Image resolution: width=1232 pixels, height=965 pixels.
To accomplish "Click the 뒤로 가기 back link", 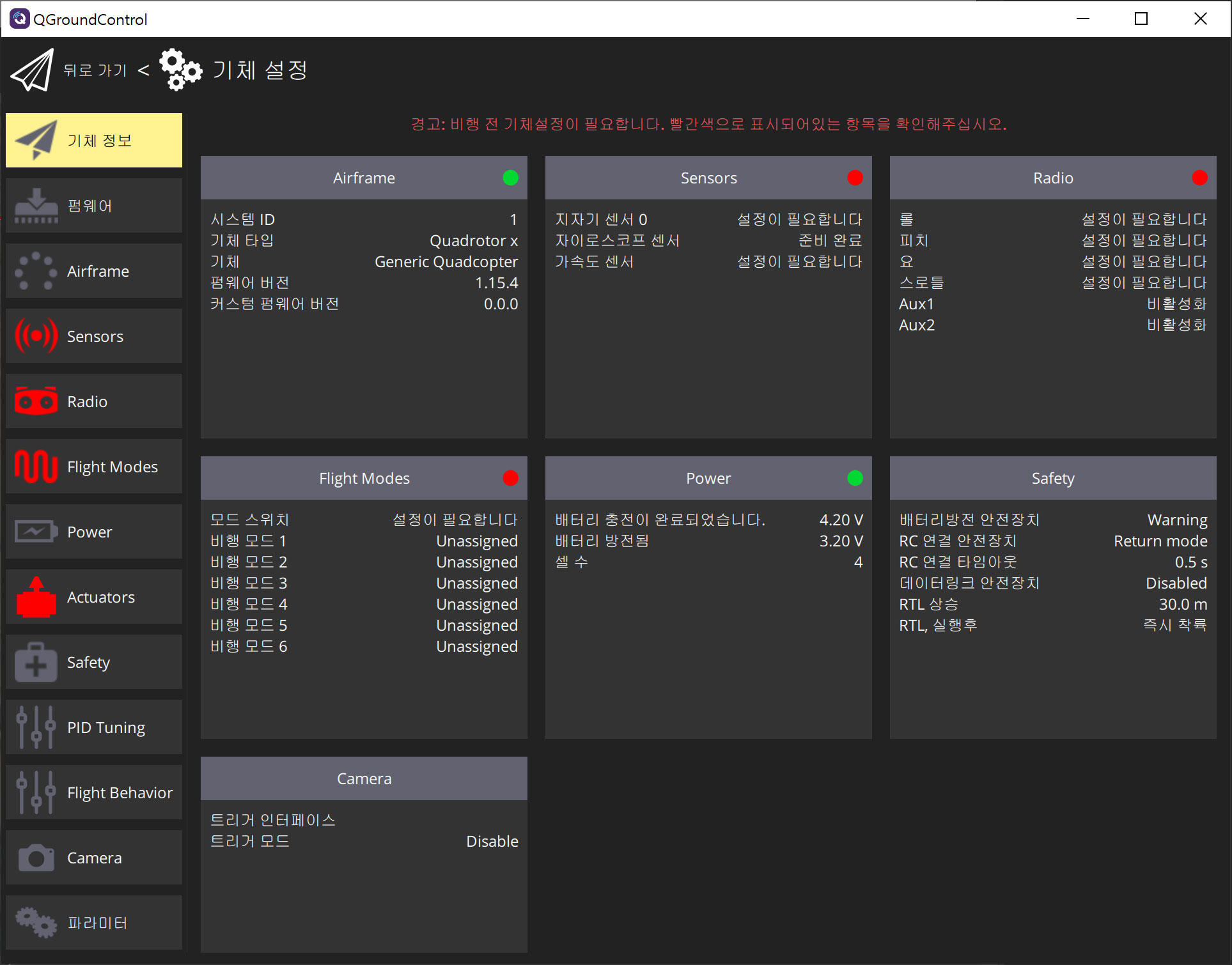I will click(x=95, y=70).
